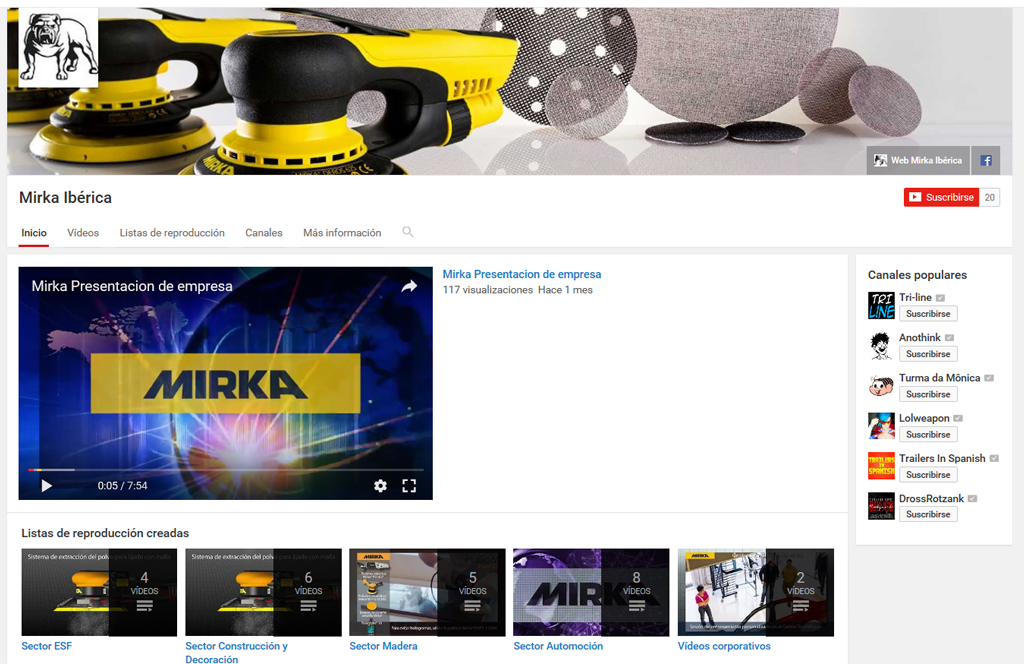Open the Lolweapon channel name link

tap(924, 418)
